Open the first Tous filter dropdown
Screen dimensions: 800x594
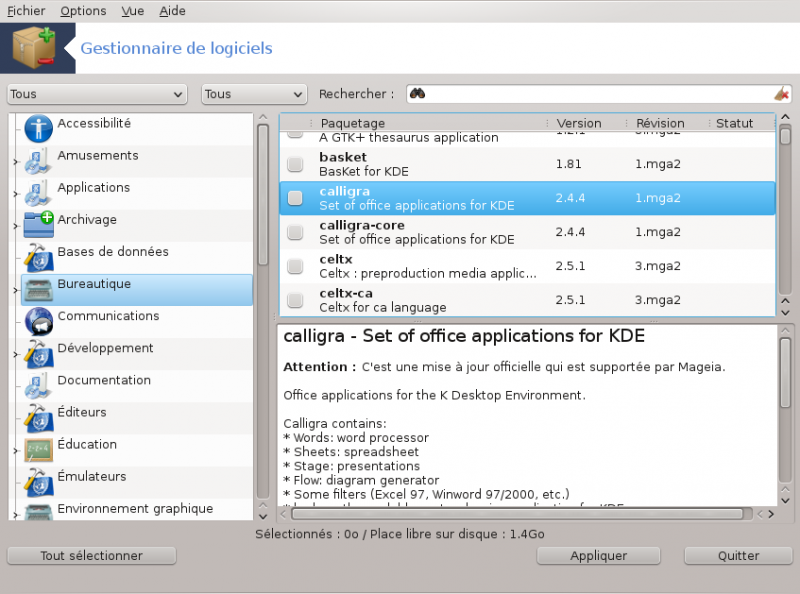pyautogui.click(x=97, y=94)
